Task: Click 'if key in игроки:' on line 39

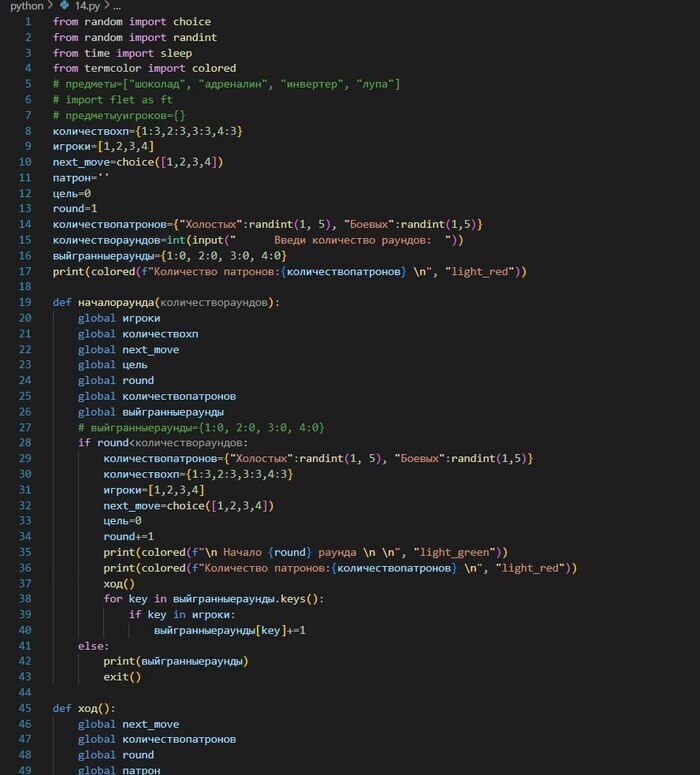Action: (182, 614)
